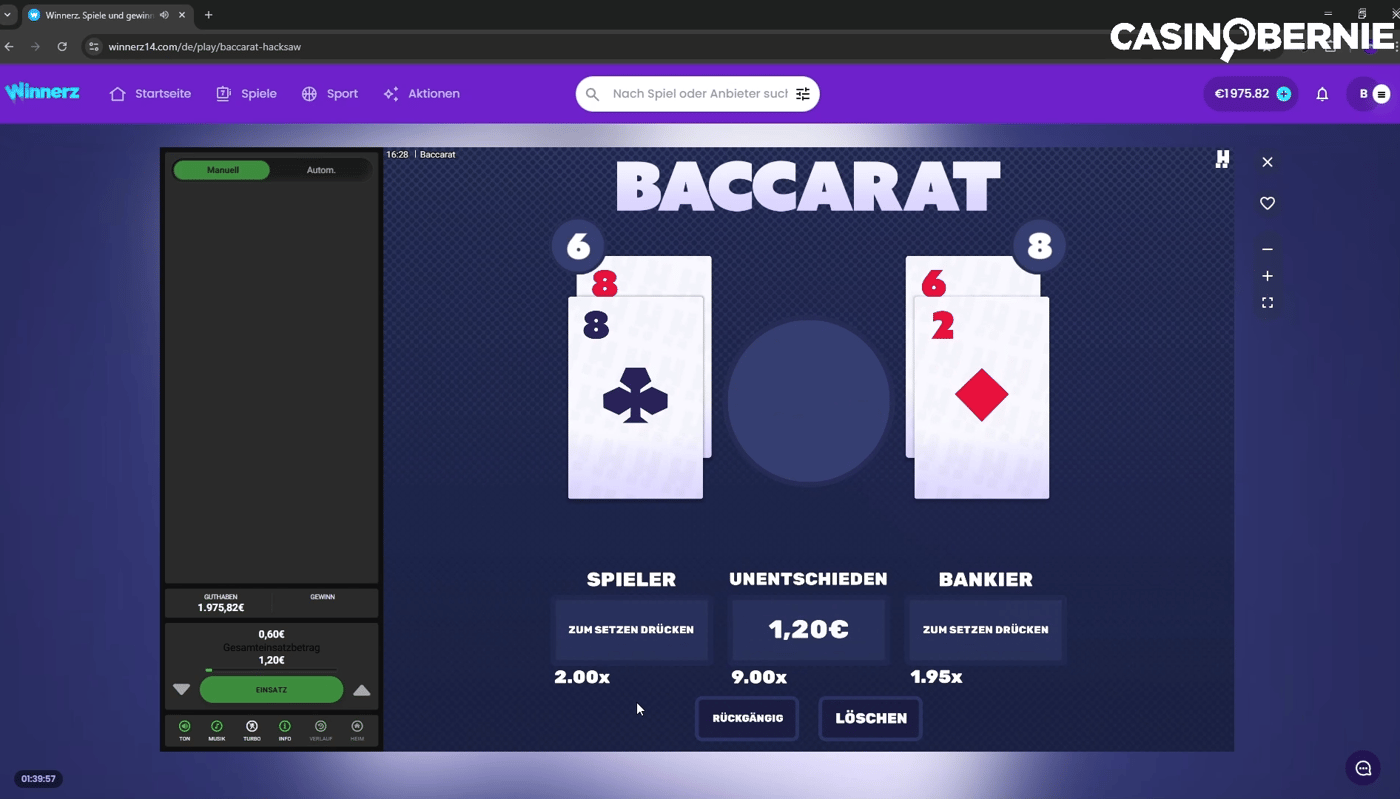Viewport: 1400px width, 799px height.
Task: Click the BACCARAT title
Action: pos(808,186)
